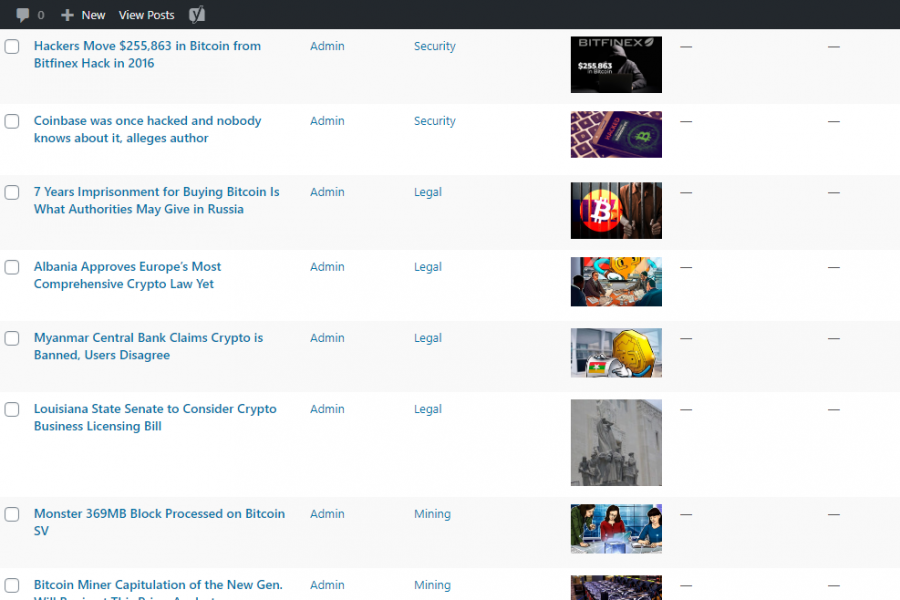Click Admin author in Coinbase row

(x=327, y=121)
